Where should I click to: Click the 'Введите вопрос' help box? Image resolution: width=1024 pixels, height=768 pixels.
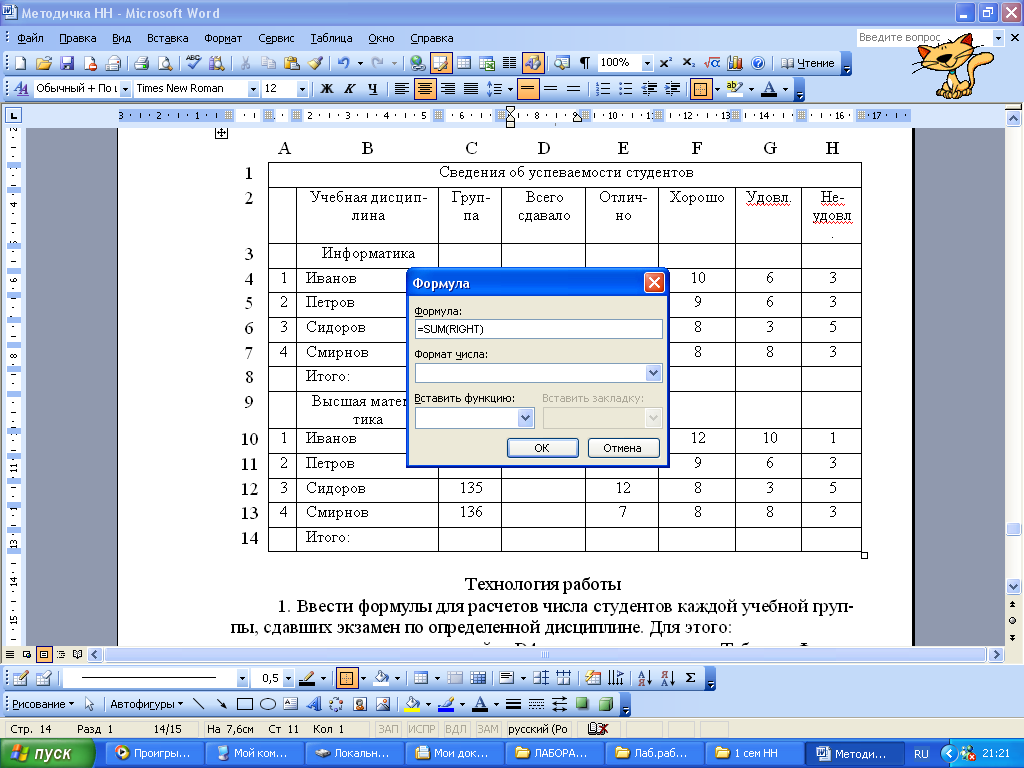click(x=925, y=38)
